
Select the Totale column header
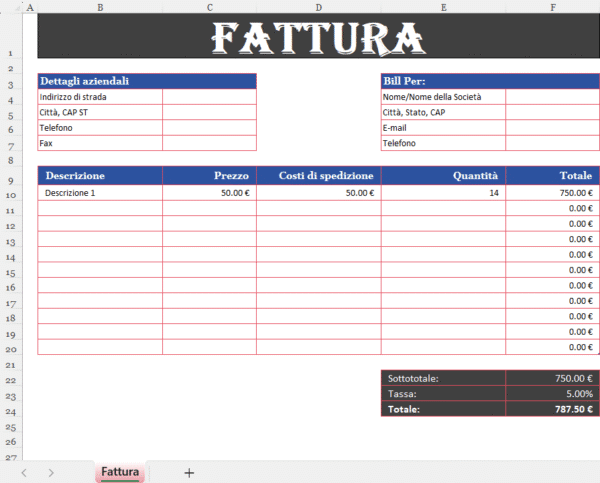pos(553,176)
